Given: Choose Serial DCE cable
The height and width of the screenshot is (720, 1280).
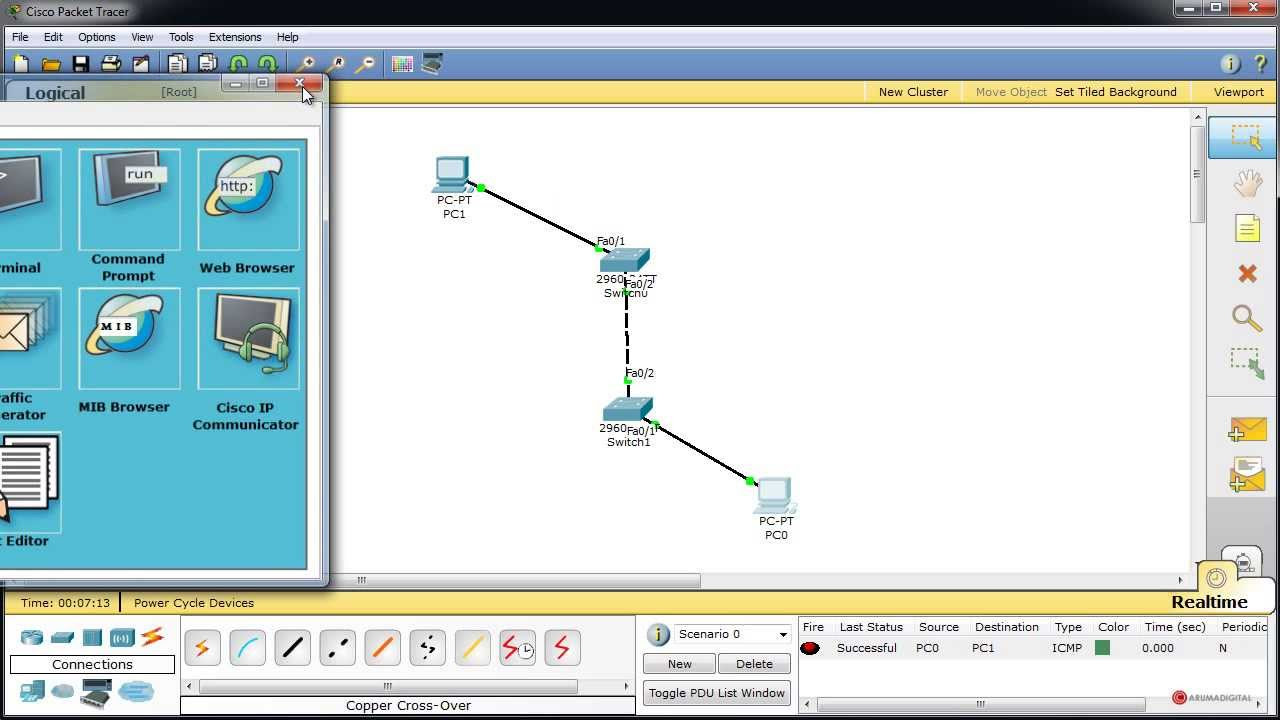Looking at the screenshot, I should point(517,648).
